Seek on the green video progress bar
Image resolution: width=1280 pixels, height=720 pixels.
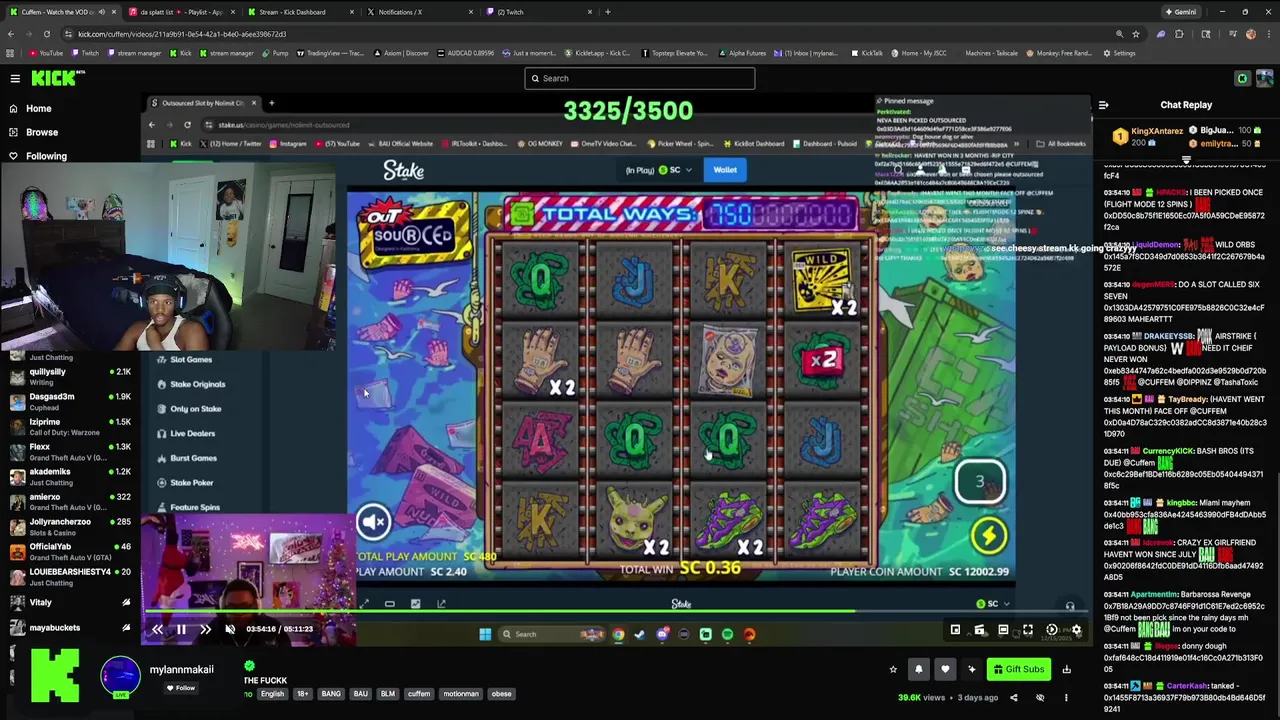pyautogui.click(x=616, y=612)
